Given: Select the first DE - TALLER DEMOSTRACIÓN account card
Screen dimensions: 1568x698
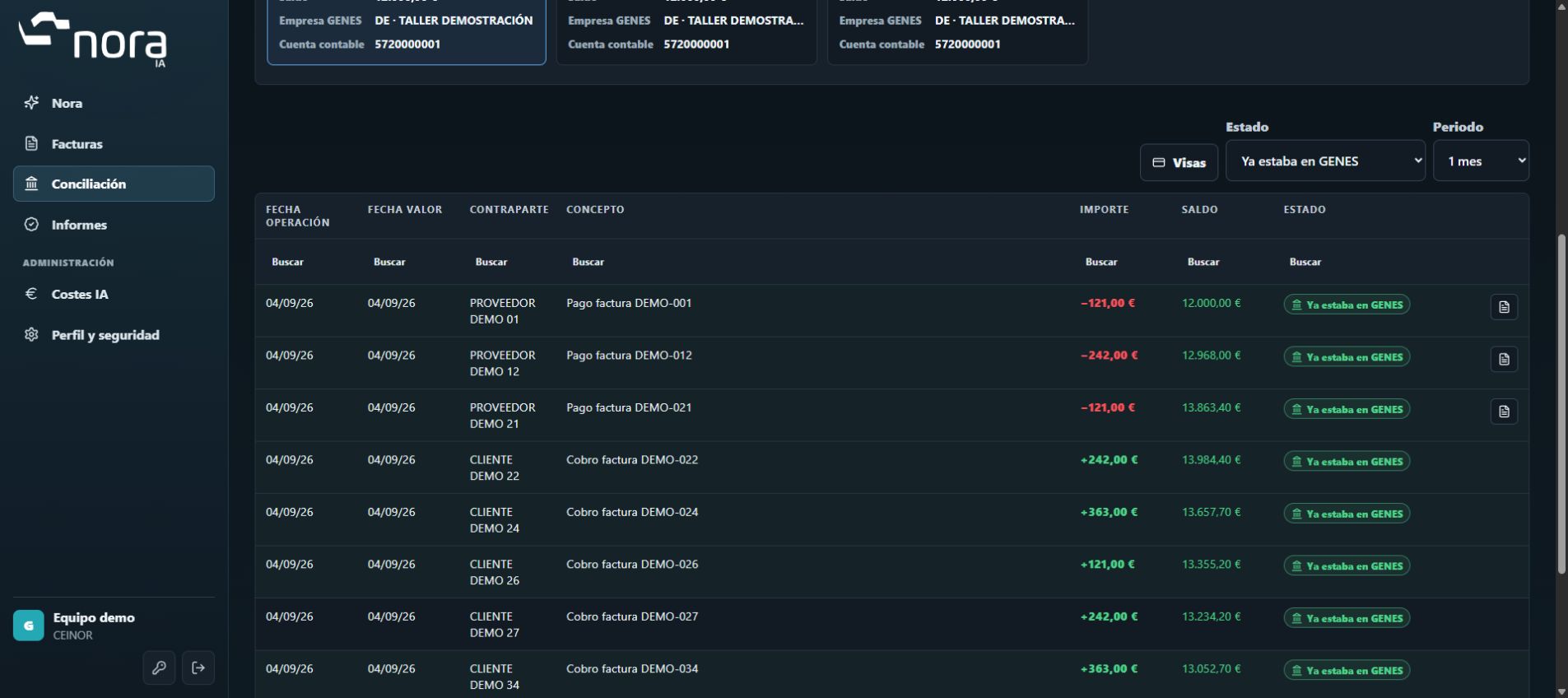Looking at the screenshot, I should point(407,32).
